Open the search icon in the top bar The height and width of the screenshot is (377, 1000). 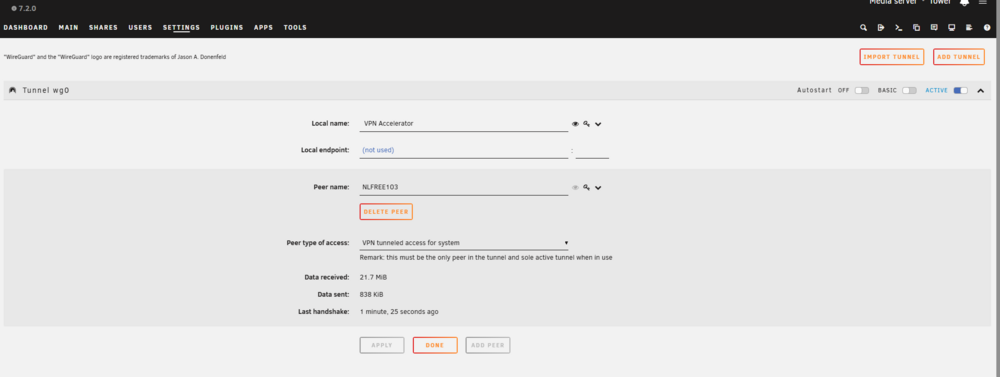point(864,27)
